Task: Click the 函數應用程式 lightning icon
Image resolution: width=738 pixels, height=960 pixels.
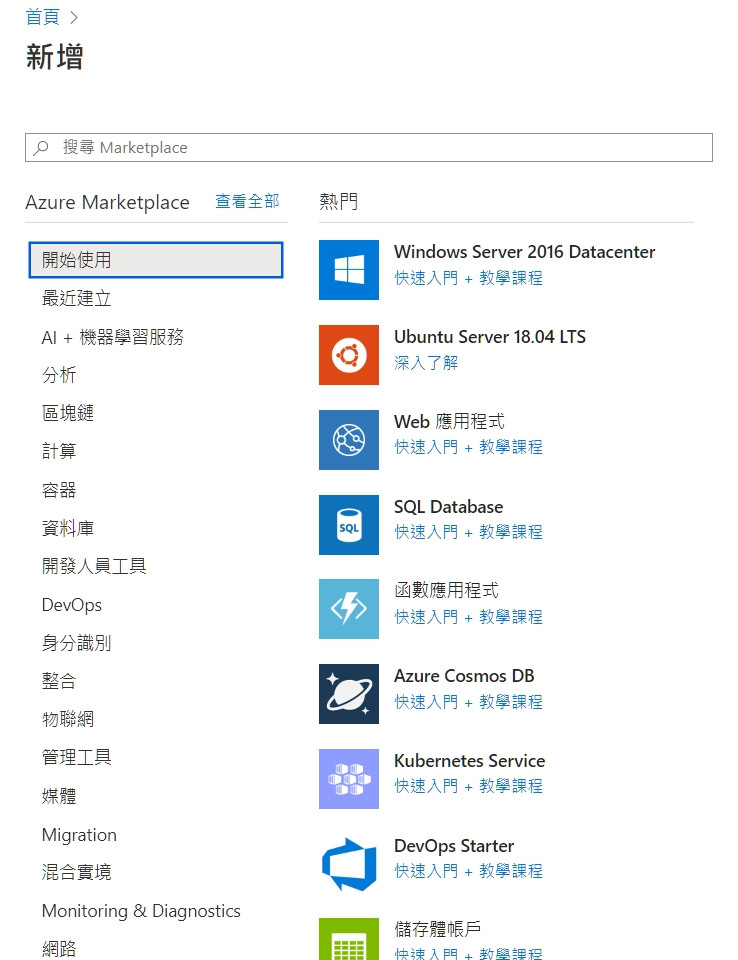Action: [348, 609]
